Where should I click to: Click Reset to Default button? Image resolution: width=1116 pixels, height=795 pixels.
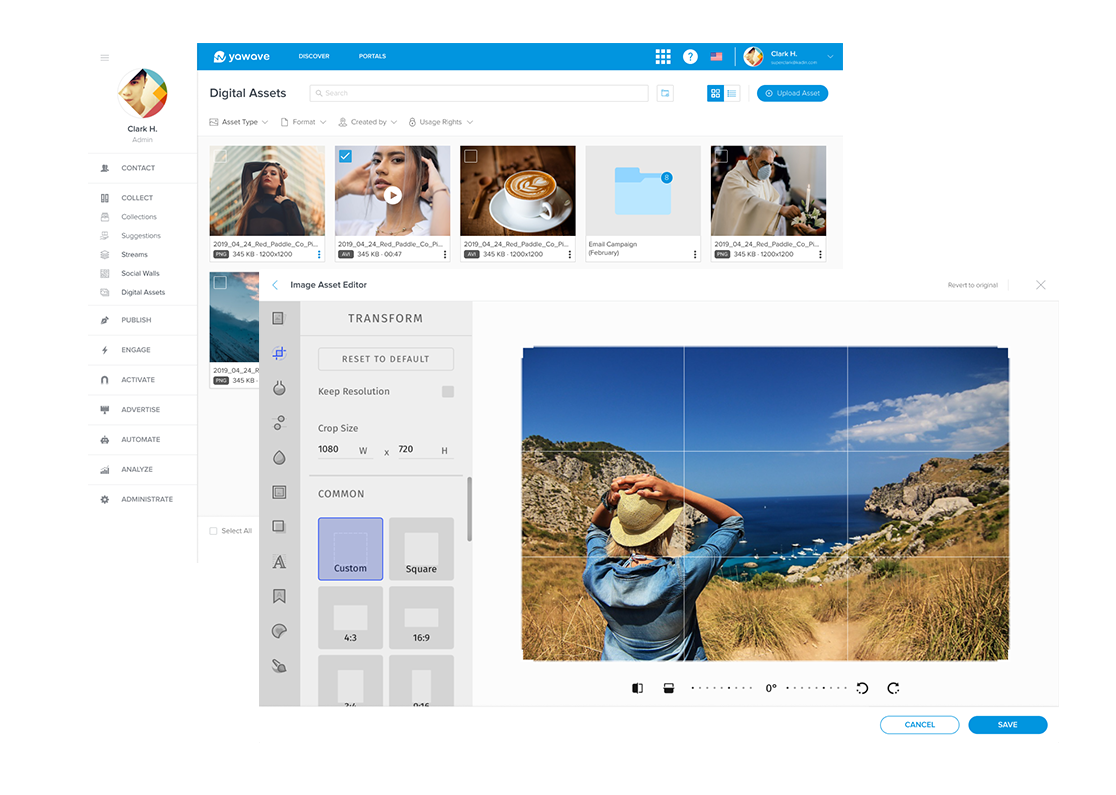(386, 359)
